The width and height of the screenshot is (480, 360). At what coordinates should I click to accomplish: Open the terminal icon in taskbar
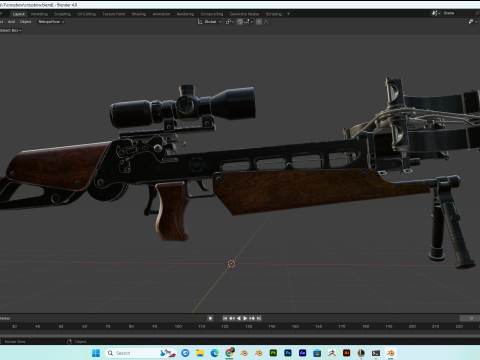click(x=376, y=353)
